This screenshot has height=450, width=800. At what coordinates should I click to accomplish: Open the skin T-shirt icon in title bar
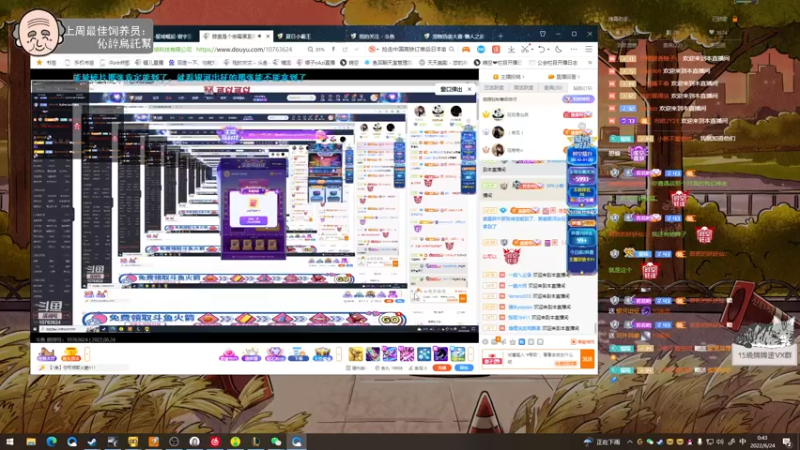click(x=542, y=34)
